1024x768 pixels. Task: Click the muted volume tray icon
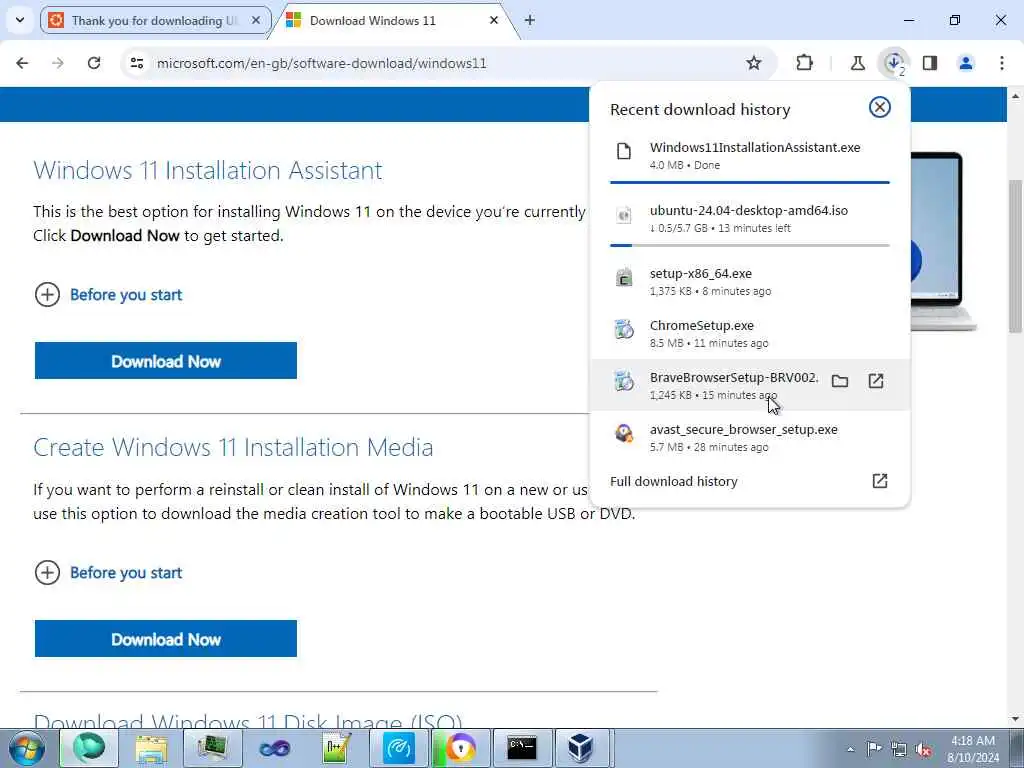tap(923, 749)
